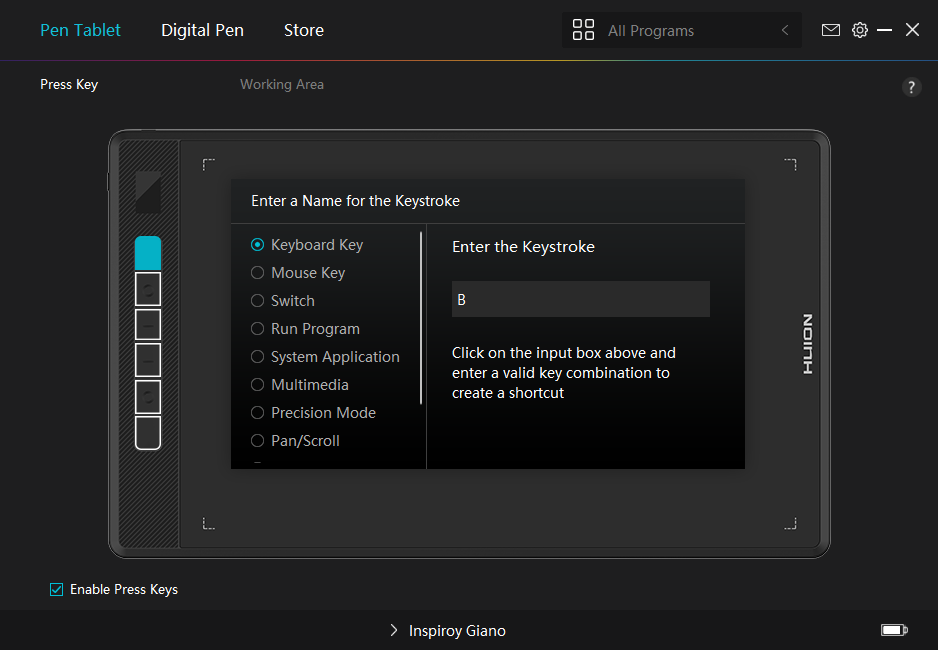Viewport: 938px width, 650px height.
Task: Click the help question mark icon
Action: coord(911,87)
